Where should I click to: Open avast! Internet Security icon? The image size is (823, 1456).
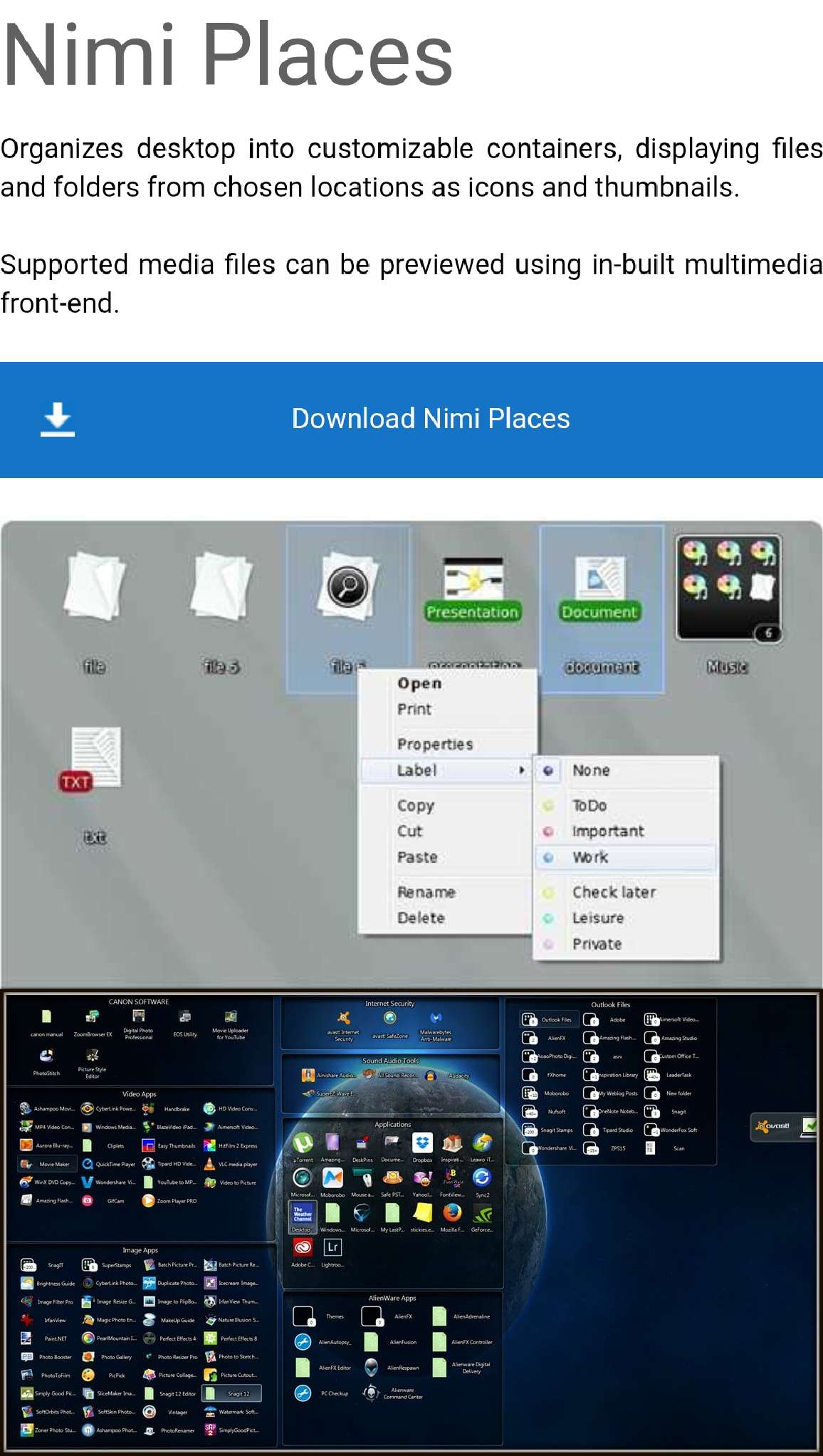coord(343,1026)
